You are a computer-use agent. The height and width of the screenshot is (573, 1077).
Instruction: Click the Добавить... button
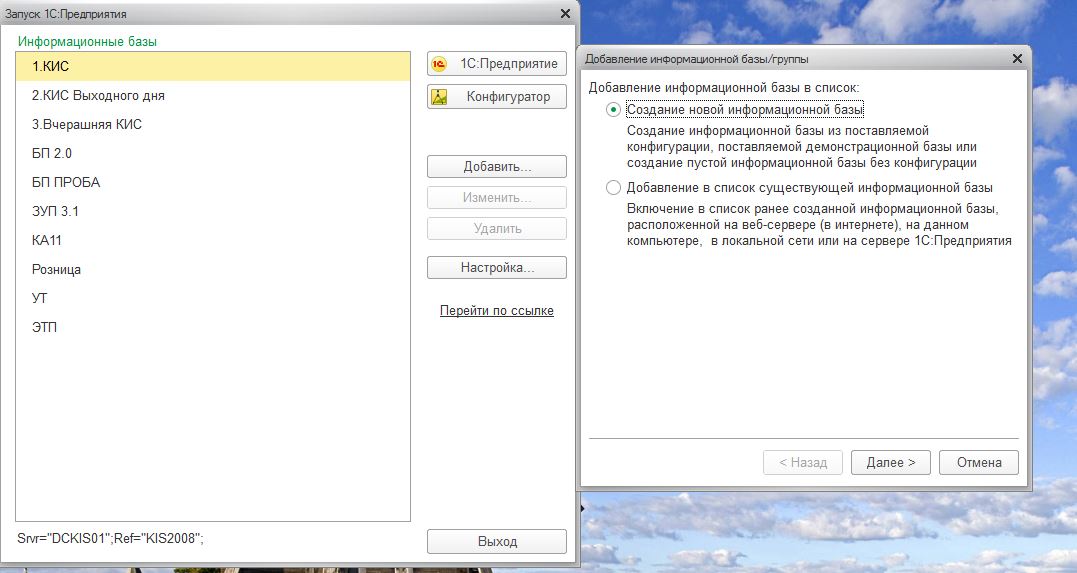pos(497,166)
